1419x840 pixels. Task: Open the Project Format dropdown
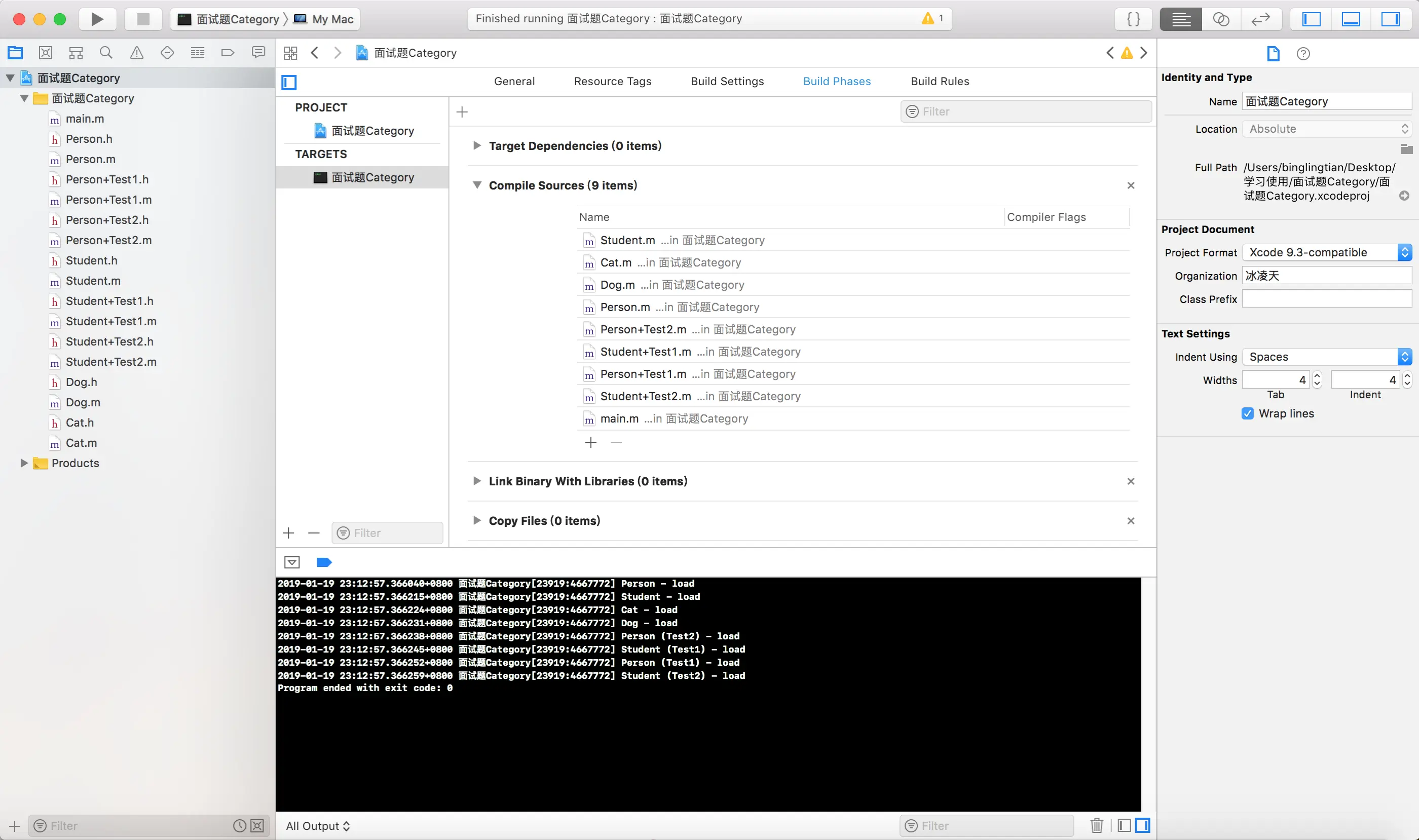click(x=1326, y=252)
